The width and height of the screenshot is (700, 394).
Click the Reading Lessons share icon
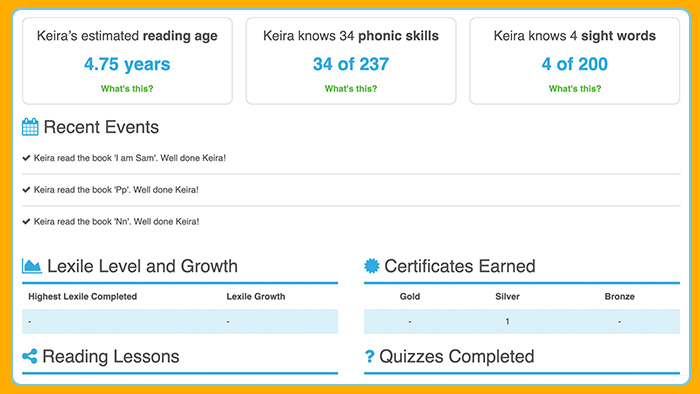[30, 357]
